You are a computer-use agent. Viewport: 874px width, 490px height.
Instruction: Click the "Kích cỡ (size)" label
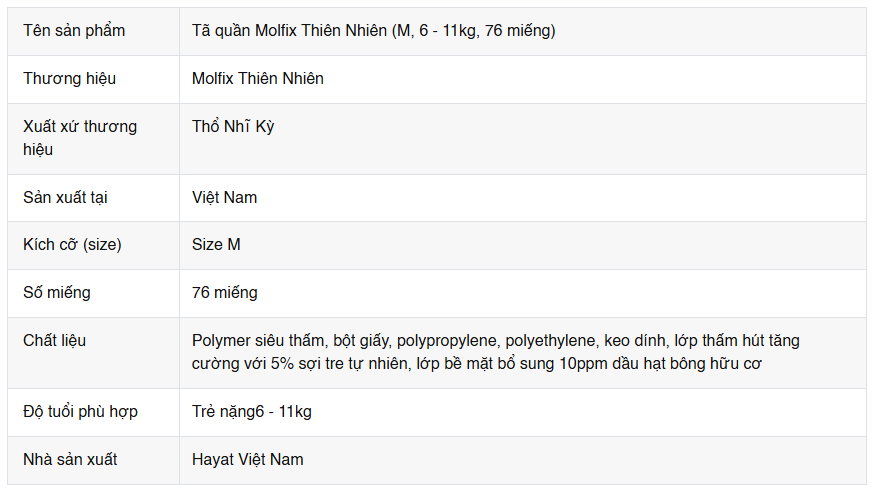[x=72, y=245]
